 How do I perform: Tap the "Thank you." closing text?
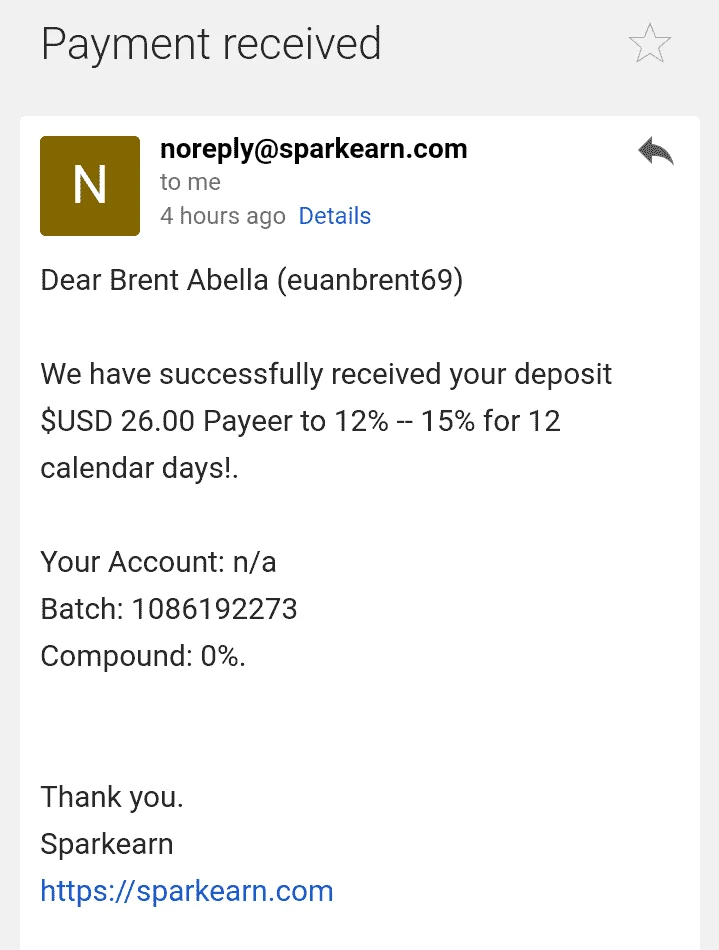(111, 797)
